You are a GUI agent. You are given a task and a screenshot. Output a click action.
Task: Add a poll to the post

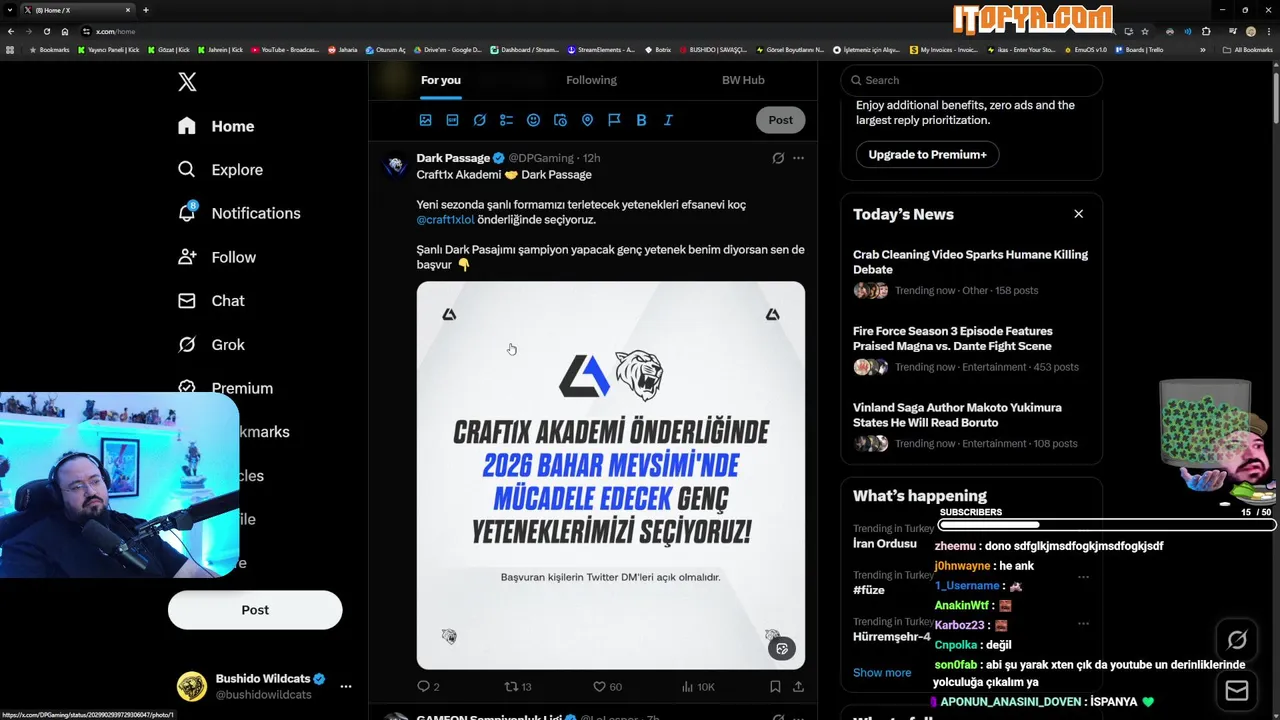[506, 120]
